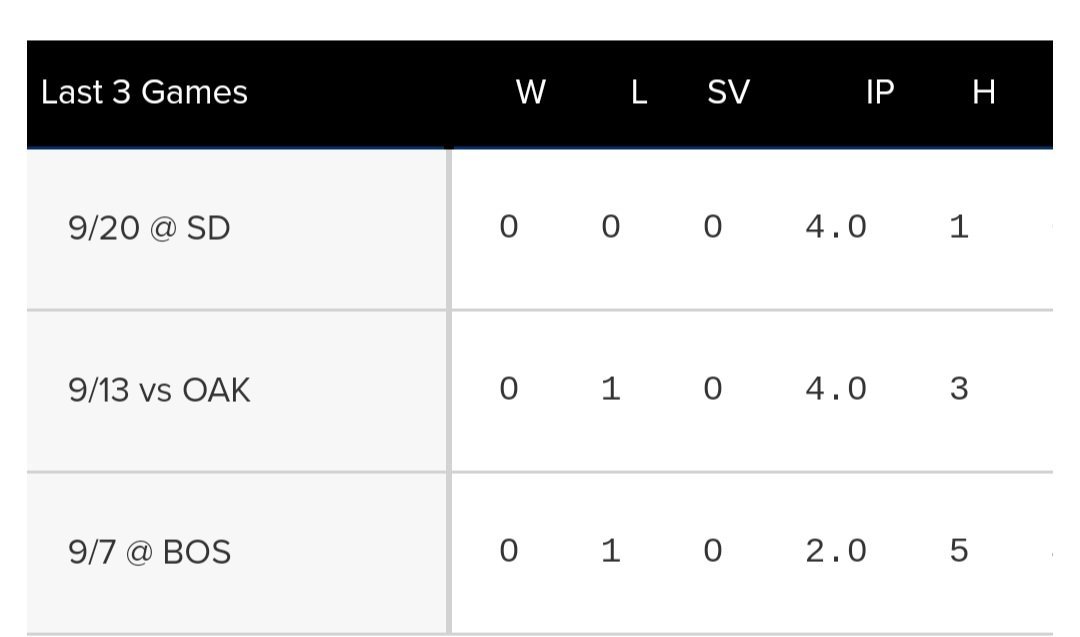Click the hits value 1 for SD game
Image resolution: width=1080 pixels, height=637 pixels.
(959, 227)
